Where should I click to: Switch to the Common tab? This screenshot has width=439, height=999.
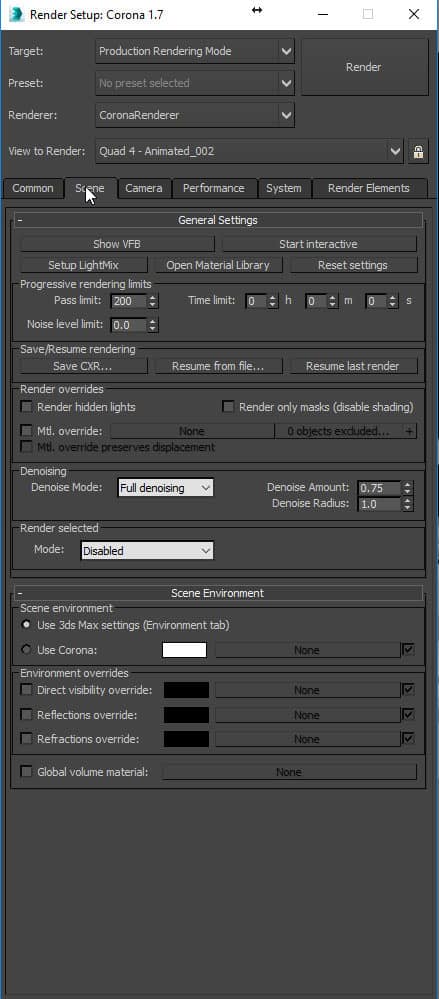coord(33,189)
